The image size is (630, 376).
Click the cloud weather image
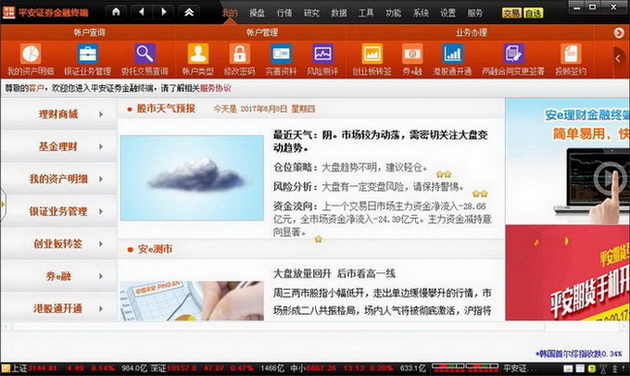click(192, 178)
